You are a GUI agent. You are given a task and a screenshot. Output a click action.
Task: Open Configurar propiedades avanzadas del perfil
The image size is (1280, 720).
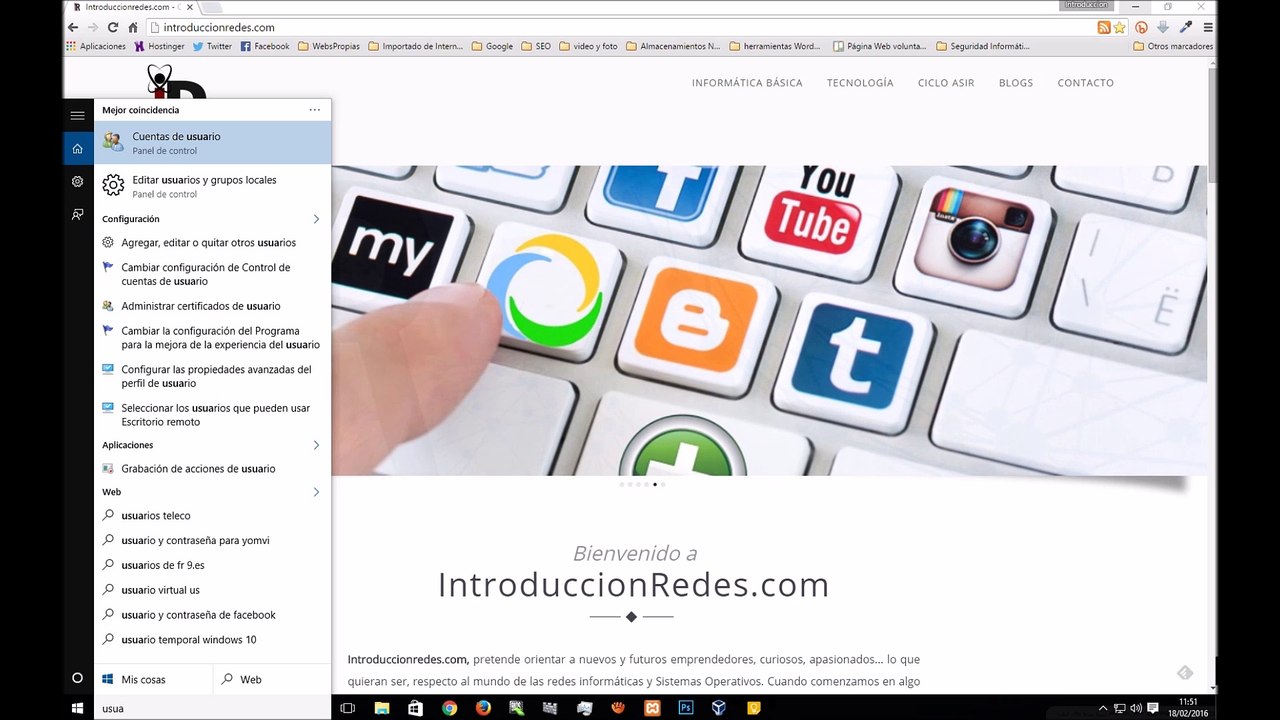(212, 376)
